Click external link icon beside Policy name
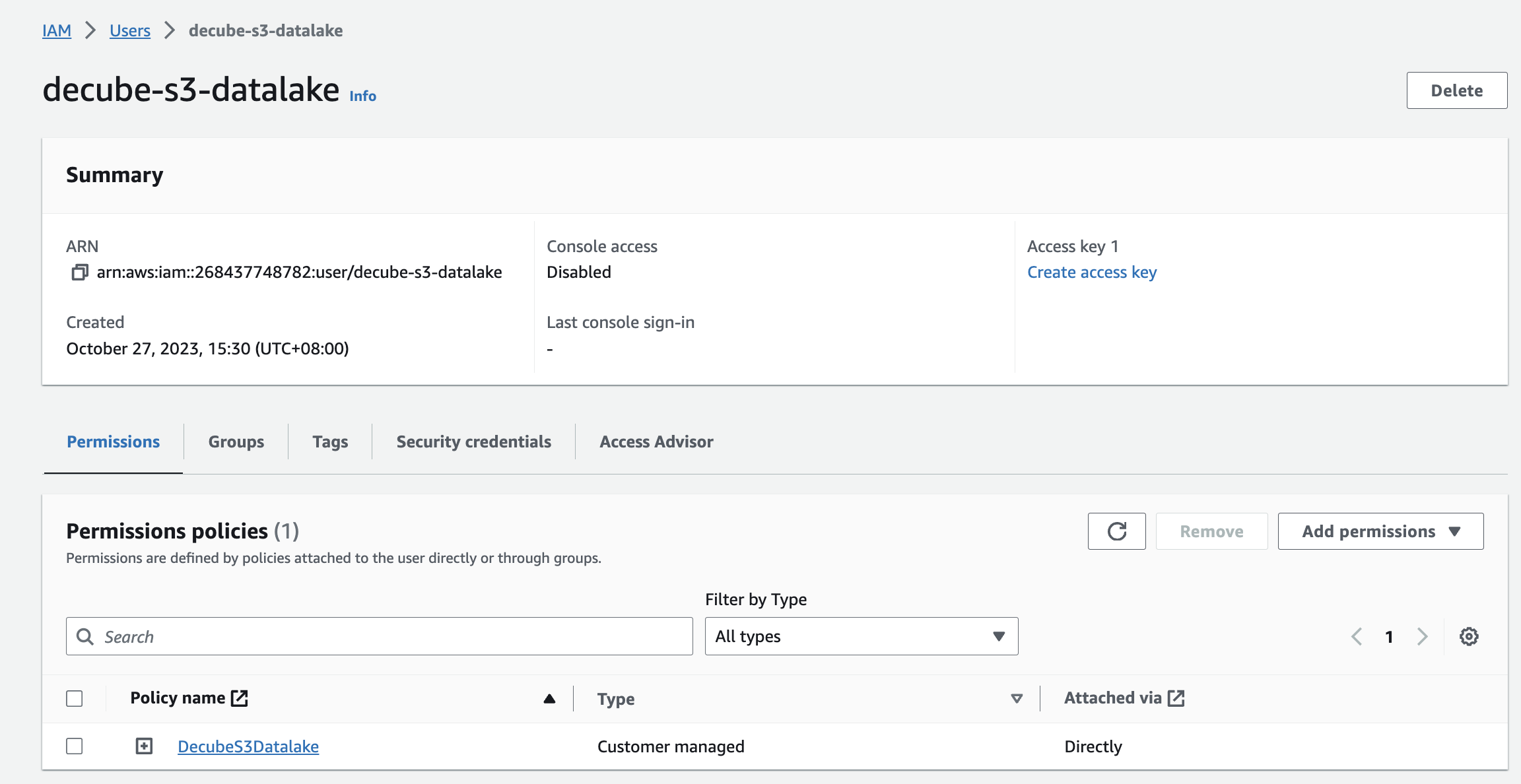1521x784 pixels. [240, 698]
